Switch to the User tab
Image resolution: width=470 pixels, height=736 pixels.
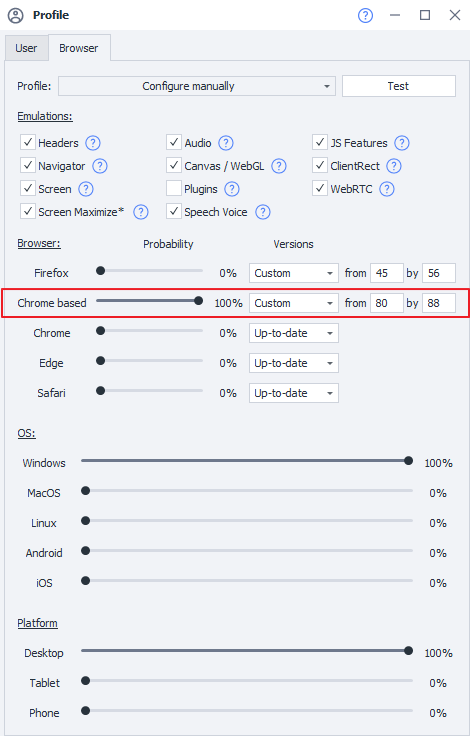pyautogui.click(x=26, y=48)
